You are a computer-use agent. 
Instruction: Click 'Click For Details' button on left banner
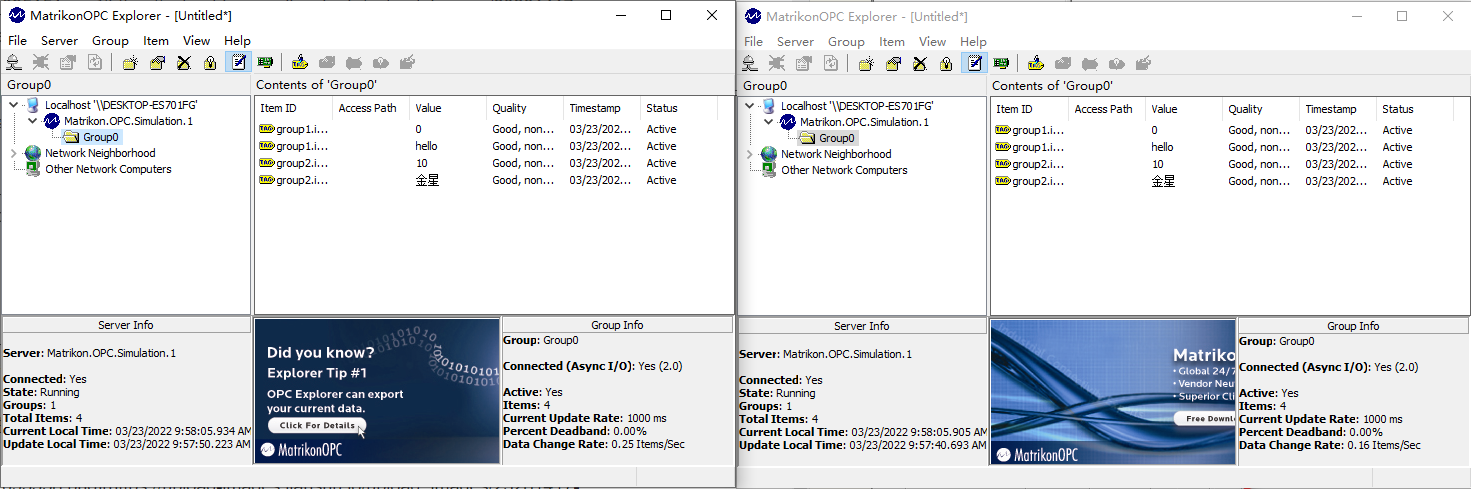317,425
